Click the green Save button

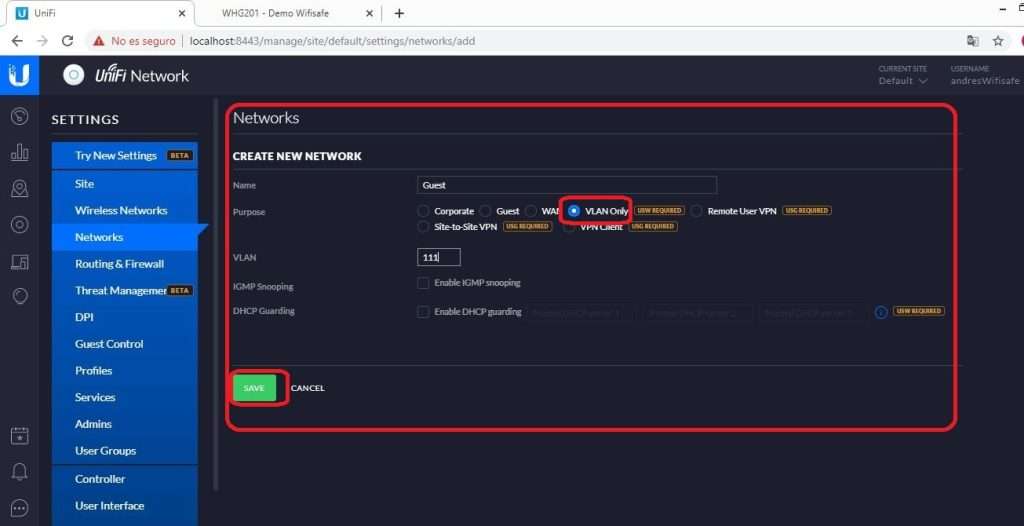(254, 388)
